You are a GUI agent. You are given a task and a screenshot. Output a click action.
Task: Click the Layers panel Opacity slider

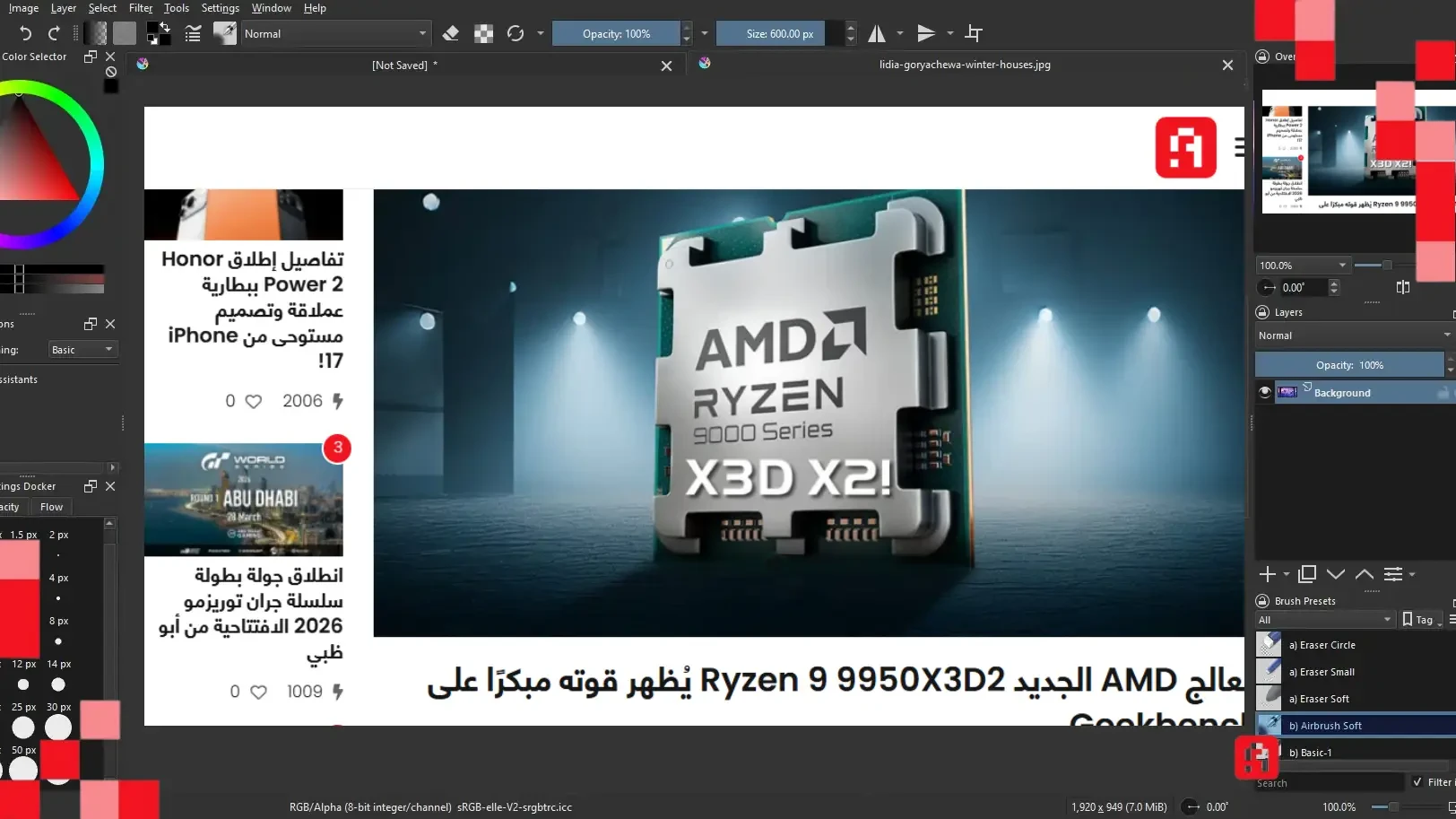click(x=1348, y=365)
